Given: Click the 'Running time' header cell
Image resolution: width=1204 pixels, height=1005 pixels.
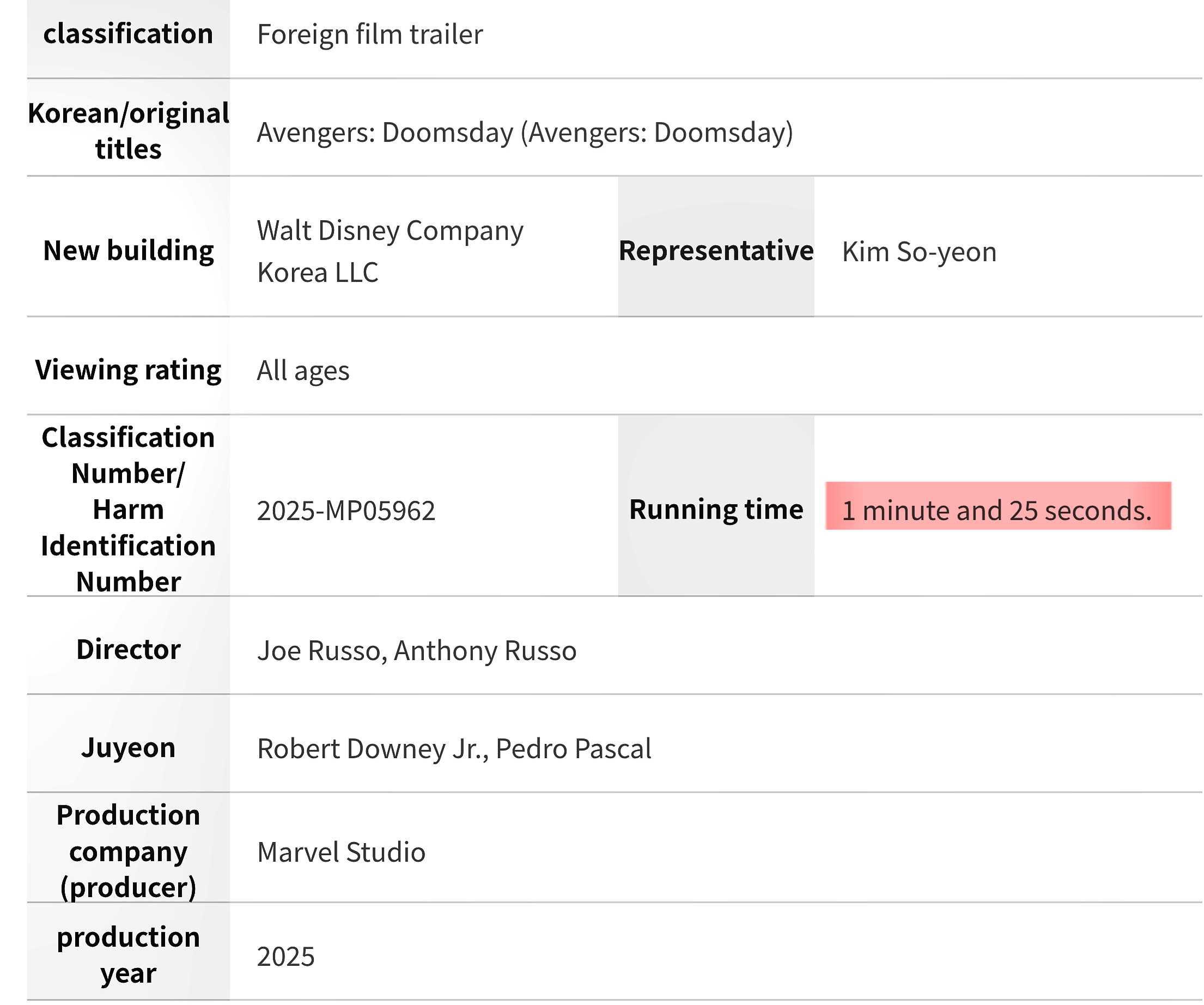Looking at the screenshot, I should tap(715, 510).
